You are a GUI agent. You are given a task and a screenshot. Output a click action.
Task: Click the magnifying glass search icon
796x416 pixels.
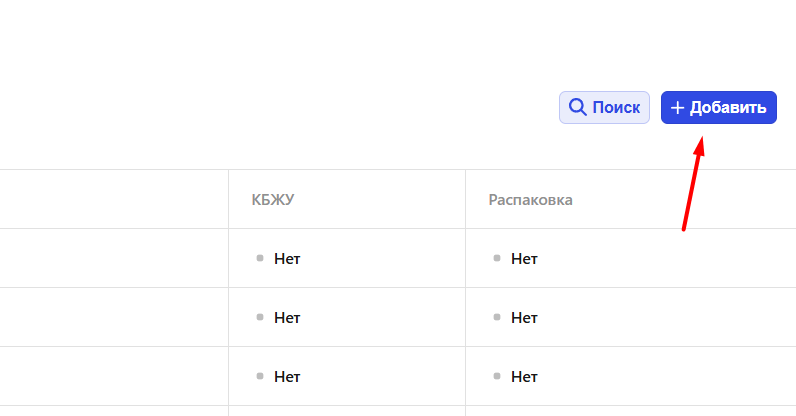(x=577, y=107)
